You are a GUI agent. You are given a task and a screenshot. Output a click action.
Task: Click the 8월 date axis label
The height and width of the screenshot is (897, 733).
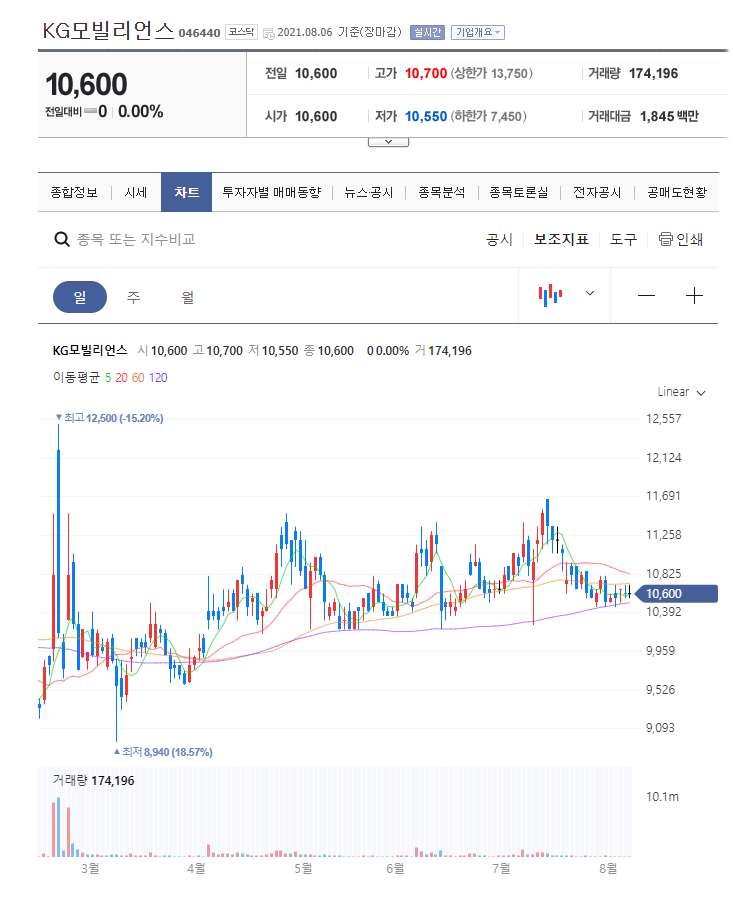pyautogui.click(x=608, y=868)
